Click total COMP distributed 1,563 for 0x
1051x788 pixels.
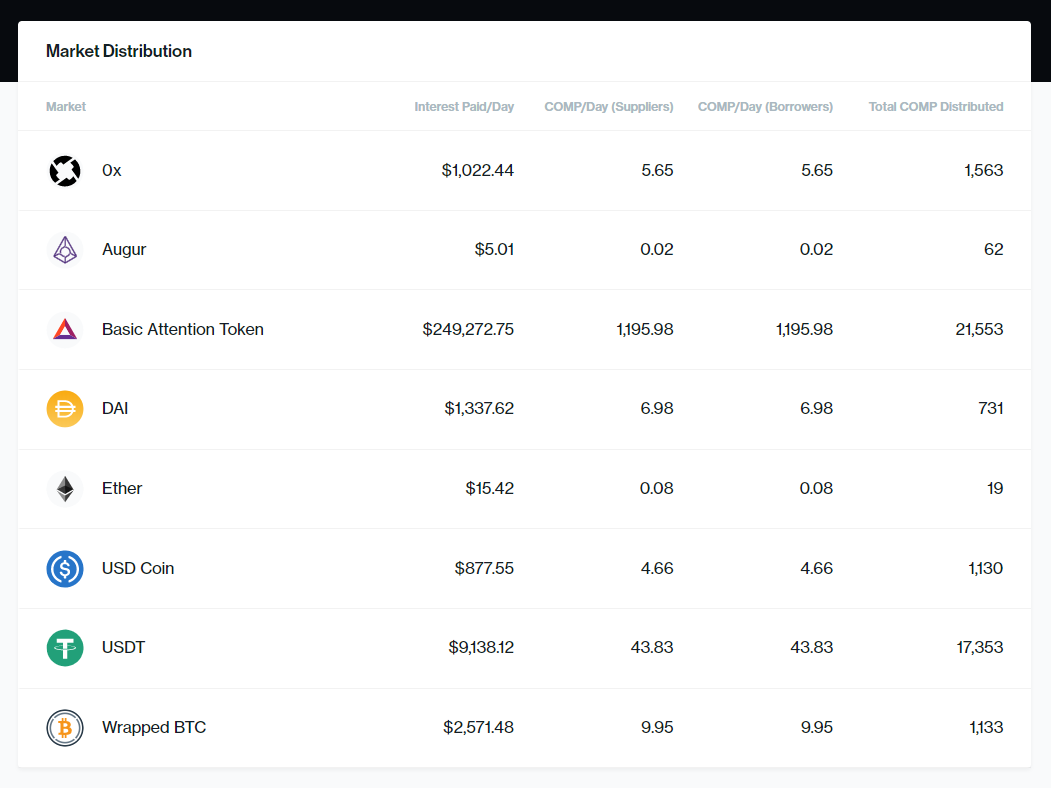tap(983, 170)
